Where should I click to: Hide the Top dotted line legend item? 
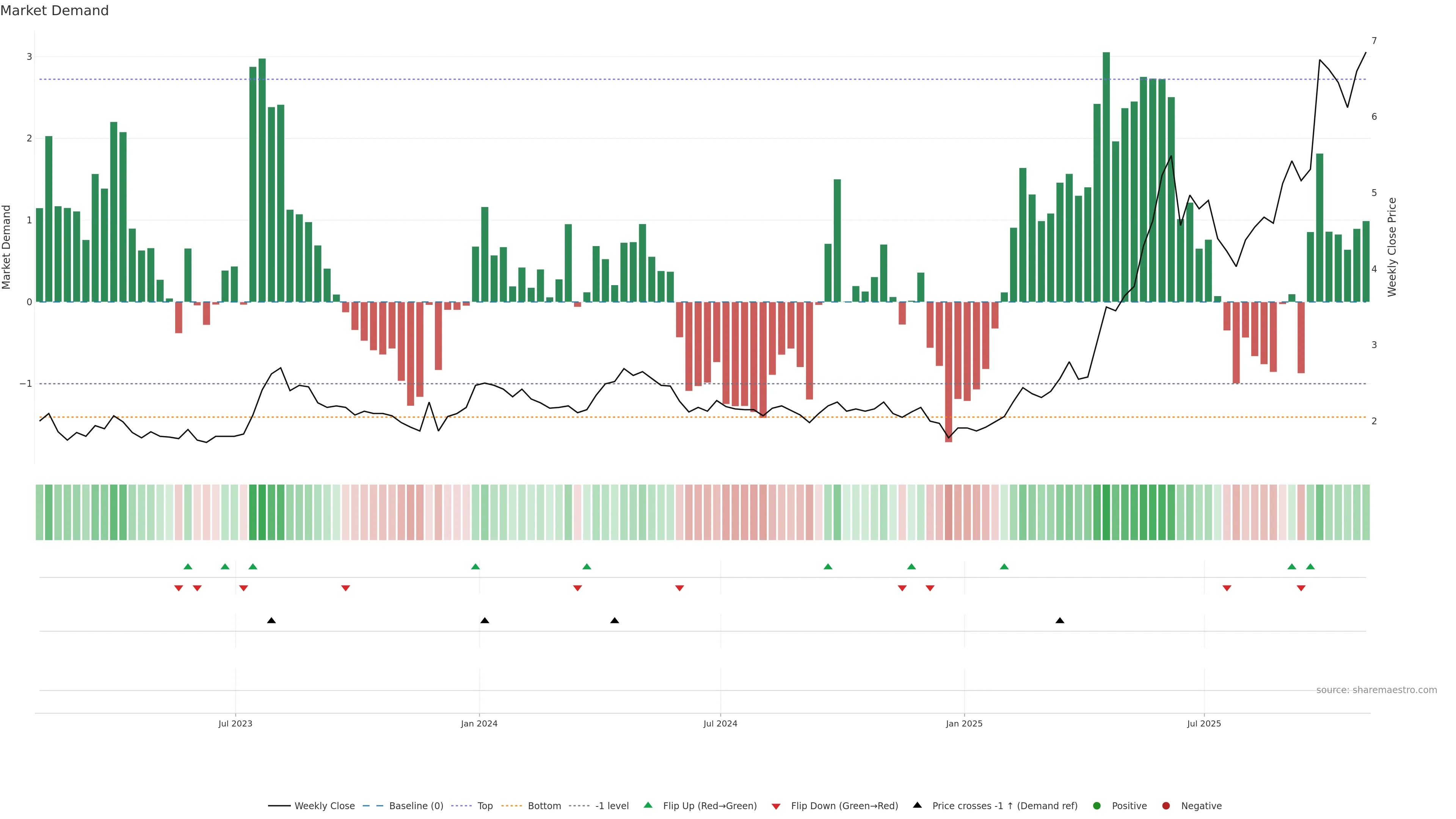point(485,806)
